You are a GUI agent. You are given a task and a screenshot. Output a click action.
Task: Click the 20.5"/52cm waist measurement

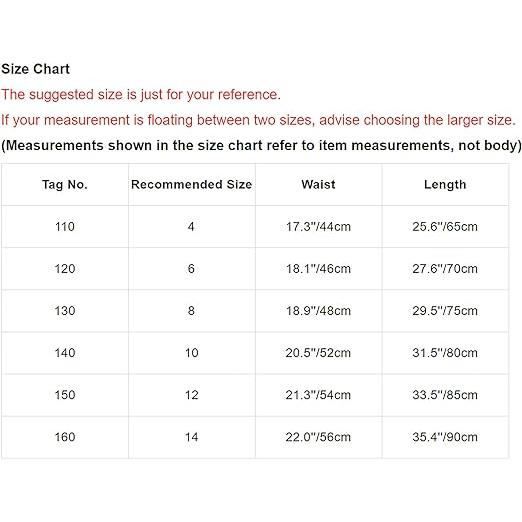tap(318, 353)
